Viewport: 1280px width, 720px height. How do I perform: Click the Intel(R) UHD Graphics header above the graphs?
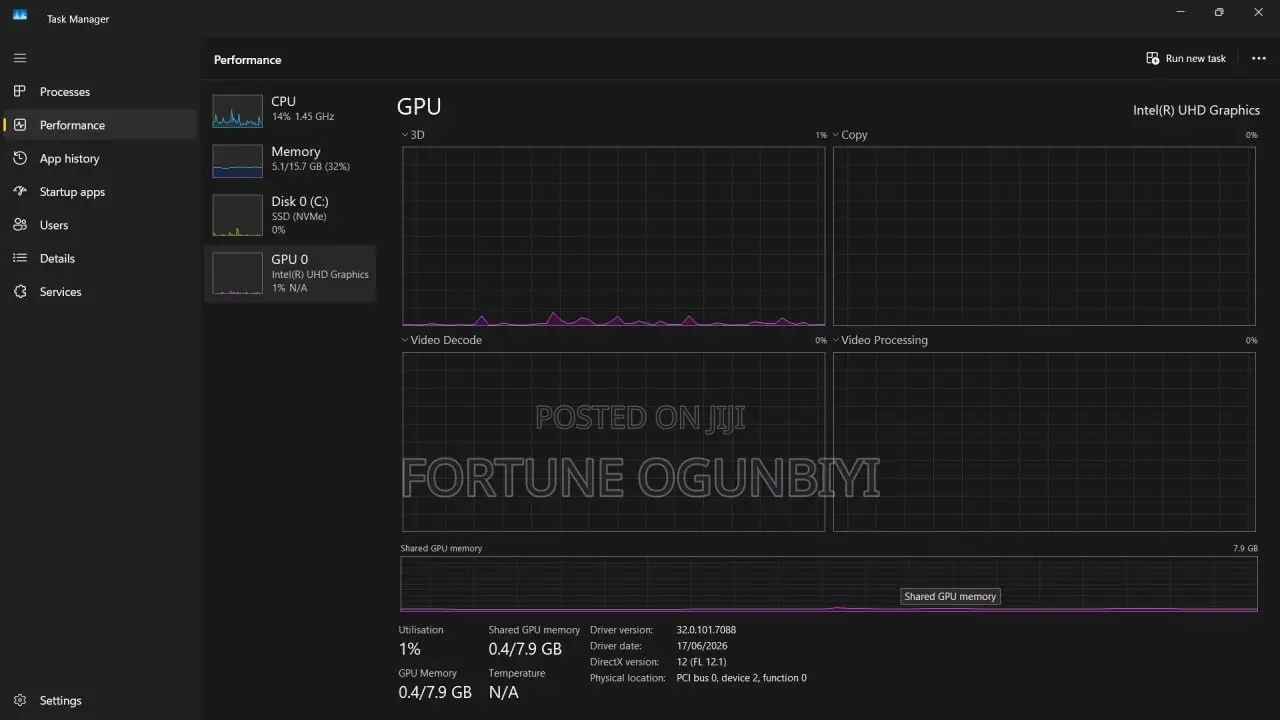(1196, 110)
